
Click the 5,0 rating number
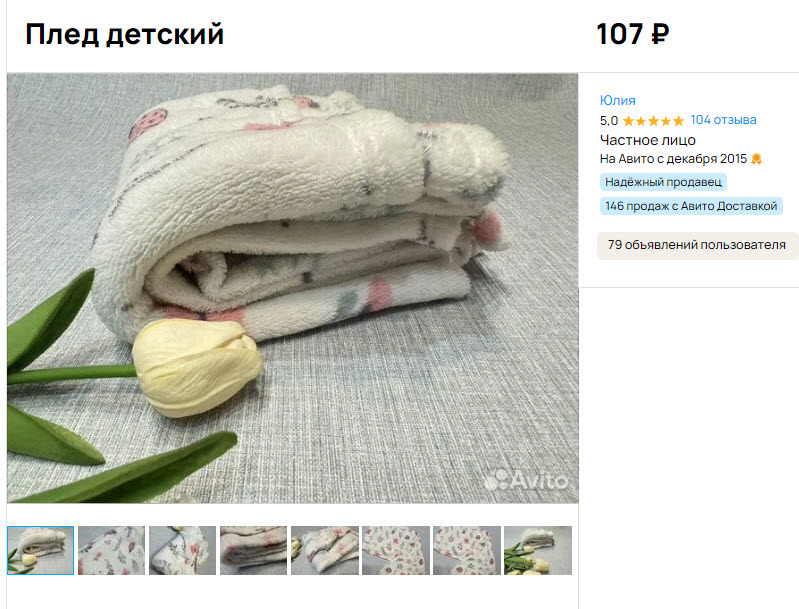pyautogui.click(x=608, y=121)
